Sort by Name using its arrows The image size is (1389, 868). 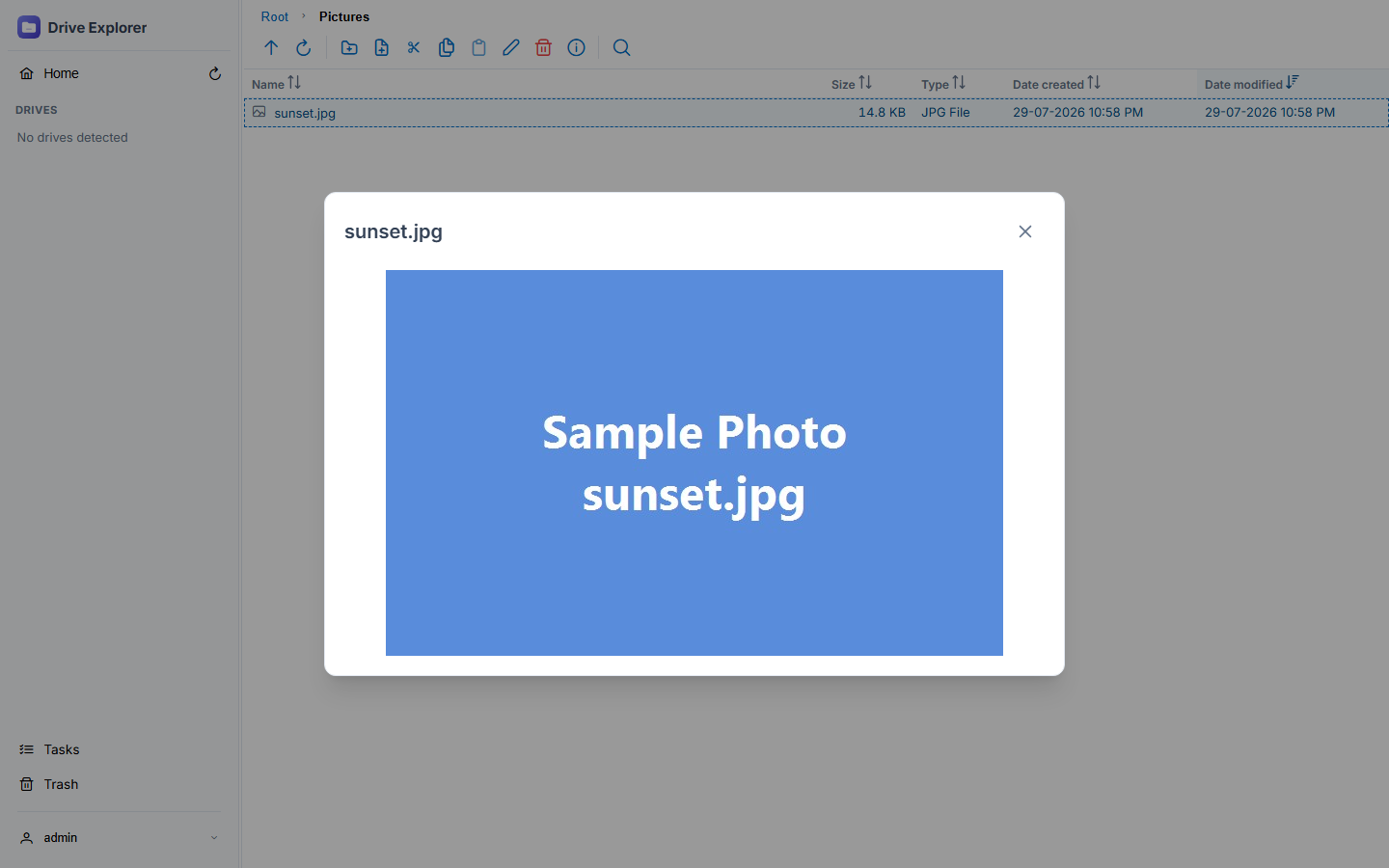(x=294, y=83)
